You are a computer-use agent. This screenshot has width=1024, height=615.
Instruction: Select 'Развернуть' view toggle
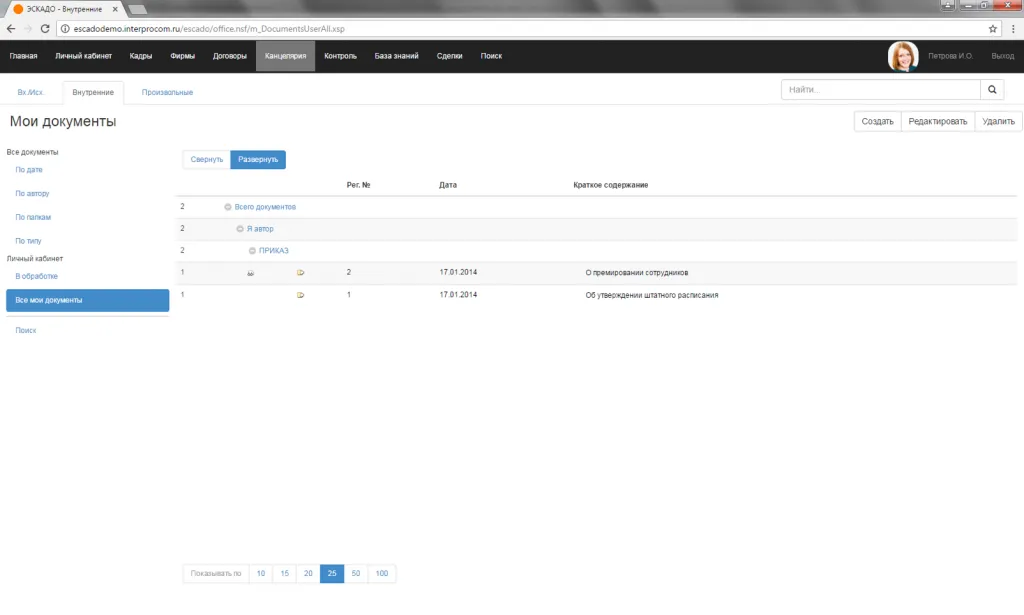[258, 160]
